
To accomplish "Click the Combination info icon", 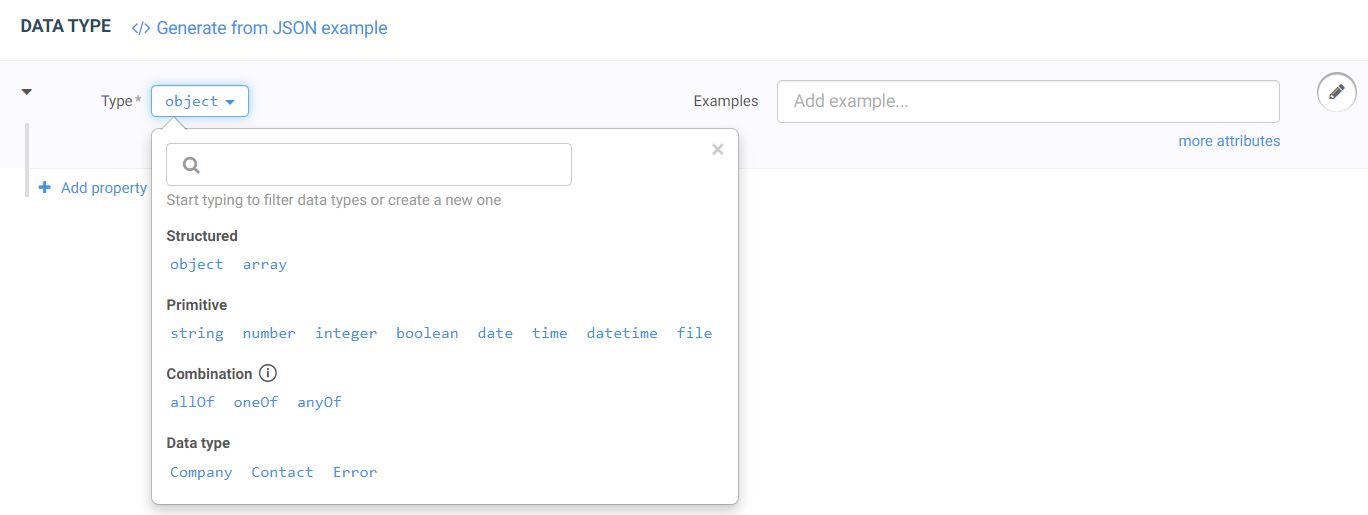I will [267, 373].
